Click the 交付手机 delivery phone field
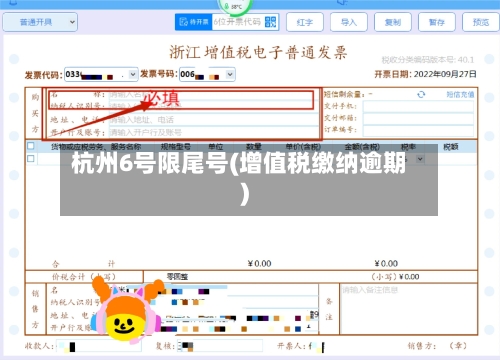This screenshot has width=500, height=360. point(418,107)
